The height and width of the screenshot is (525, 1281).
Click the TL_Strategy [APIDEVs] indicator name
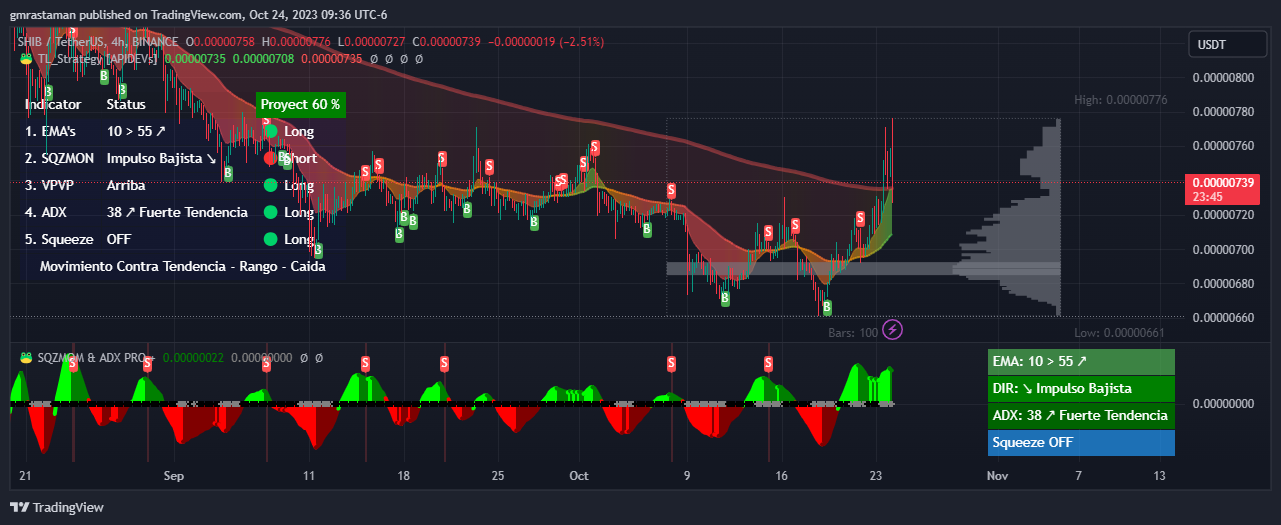coord(96,59)
